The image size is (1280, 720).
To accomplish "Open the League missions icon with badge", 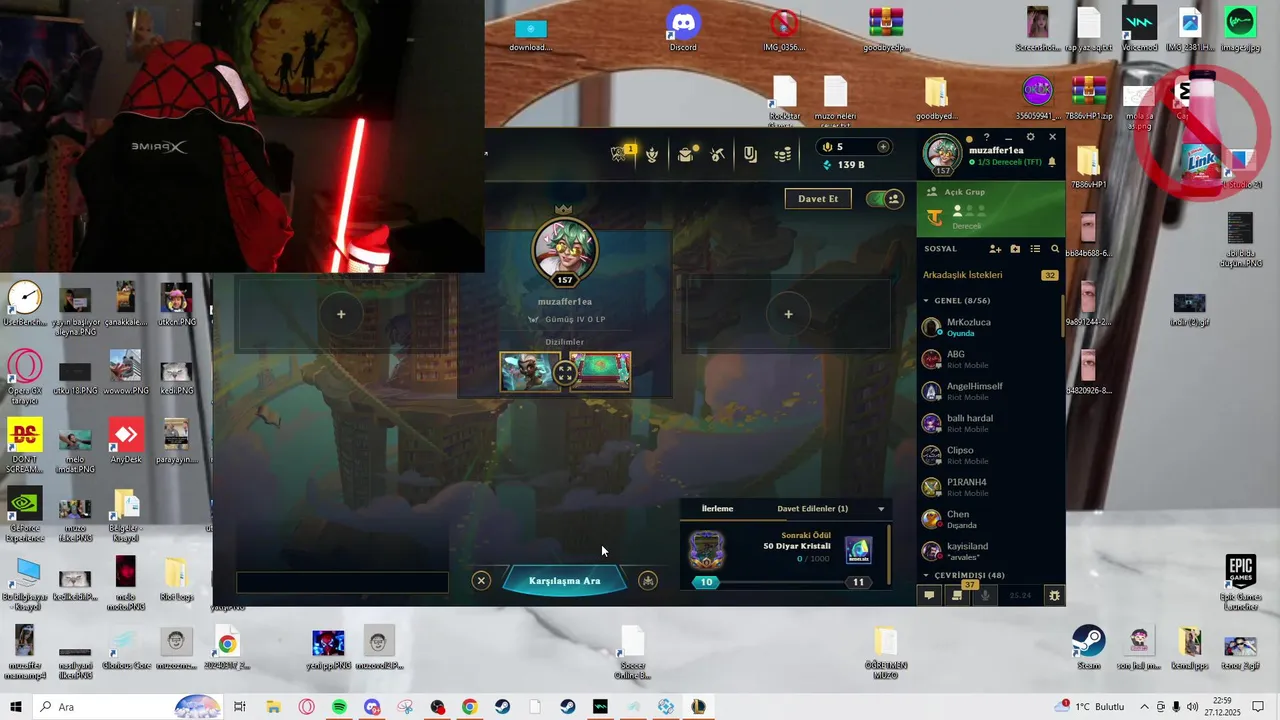I will point(621,154).
